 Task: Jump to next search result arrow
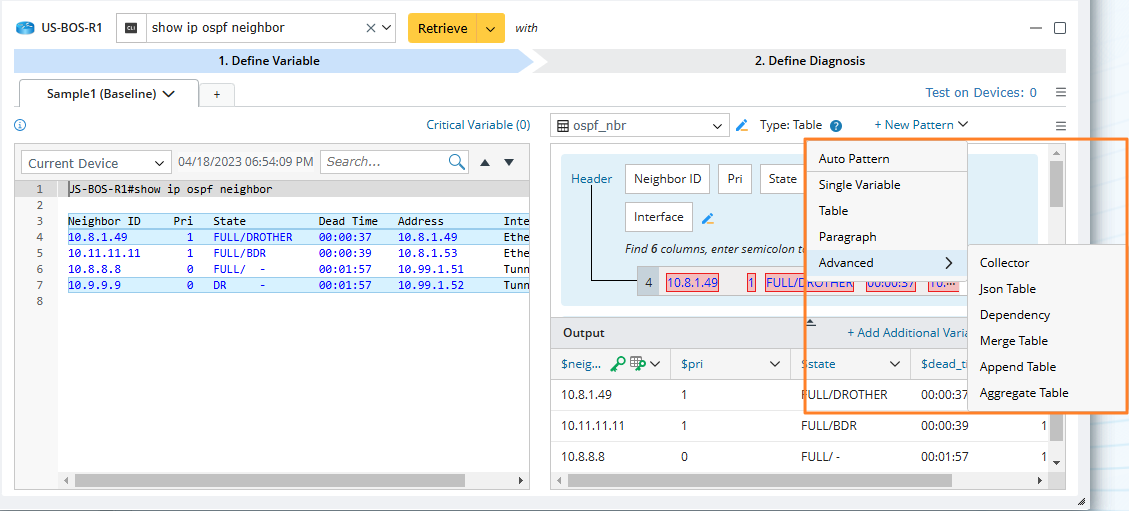[x=508, y=162]
